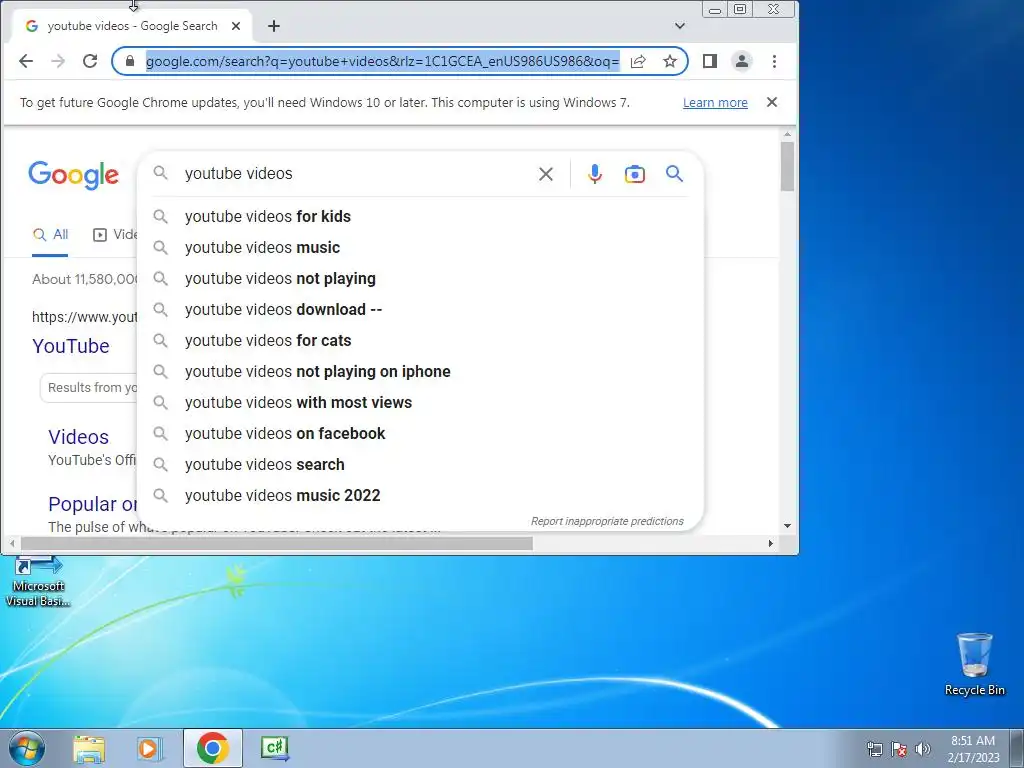
Task: Choose youtube videos not playing on iphone
Action: tap(421, 372)
